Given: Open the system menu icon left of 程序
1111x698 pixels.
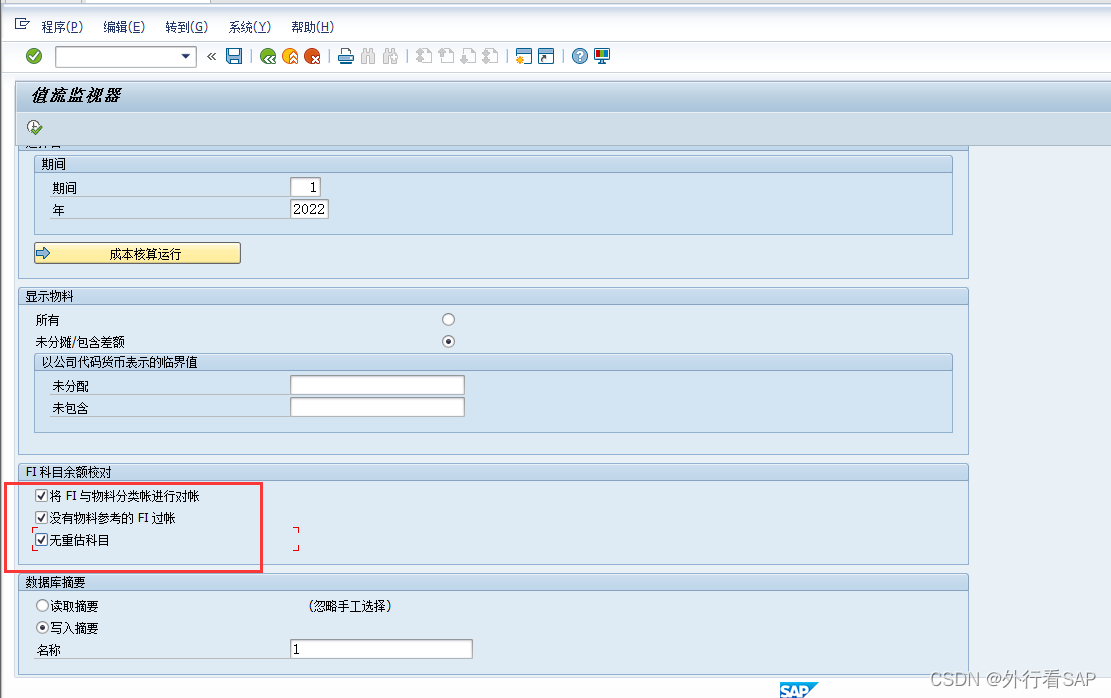Looking at the screenshot, I should [22, 25].
